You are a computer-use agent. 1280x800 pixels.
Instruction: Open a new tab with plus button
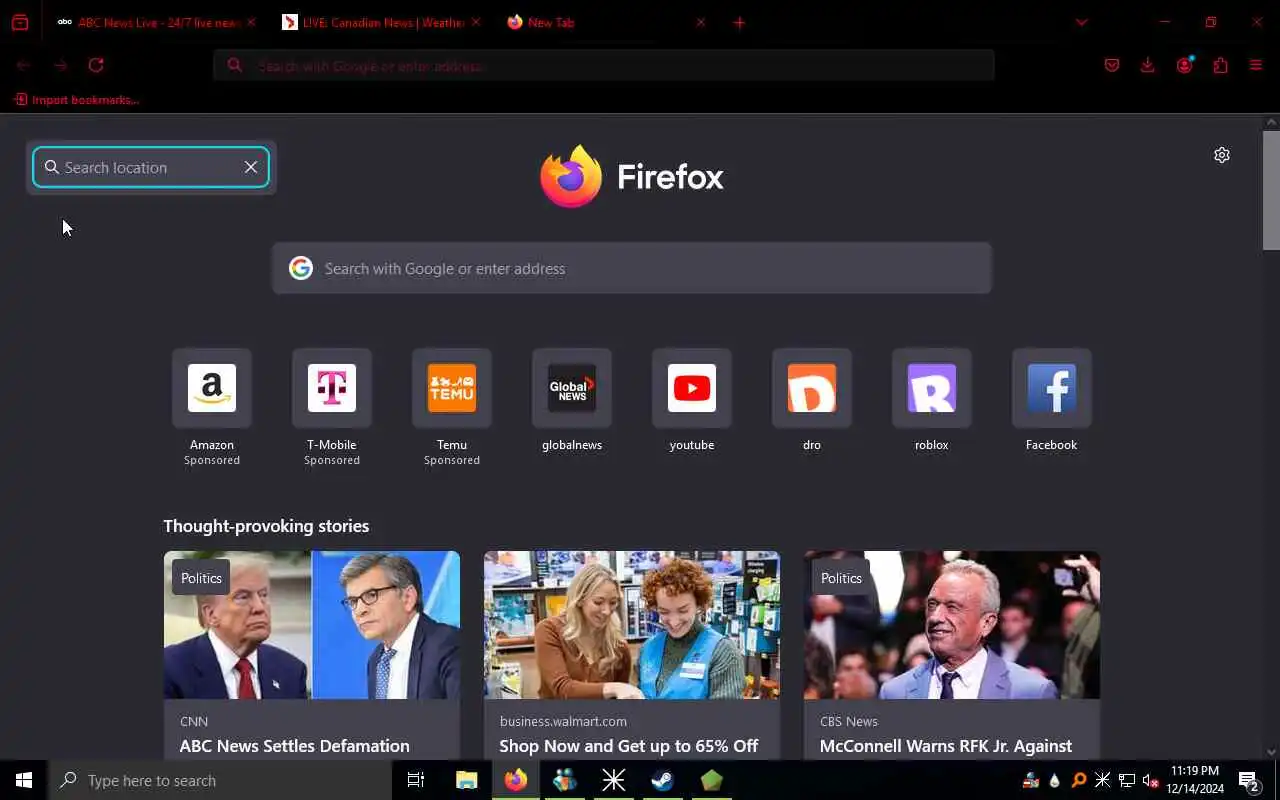point(739,22)
